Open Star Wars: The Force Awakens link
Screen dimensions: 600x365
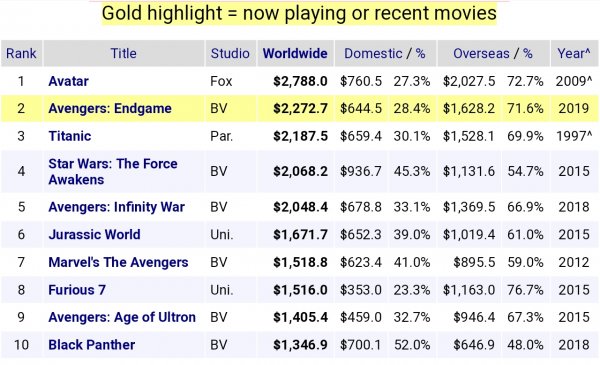[112, 171]
